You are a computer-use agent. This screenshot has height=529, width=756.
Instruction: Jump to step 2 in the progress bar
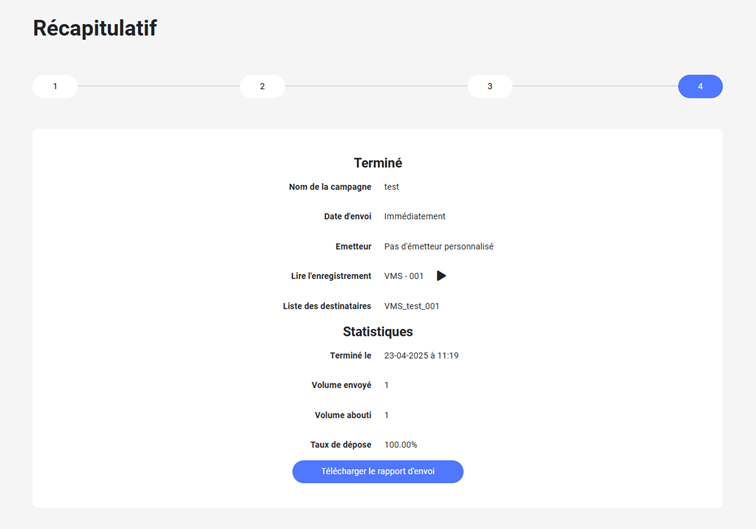pyautogui.click(x=262, y=87)
